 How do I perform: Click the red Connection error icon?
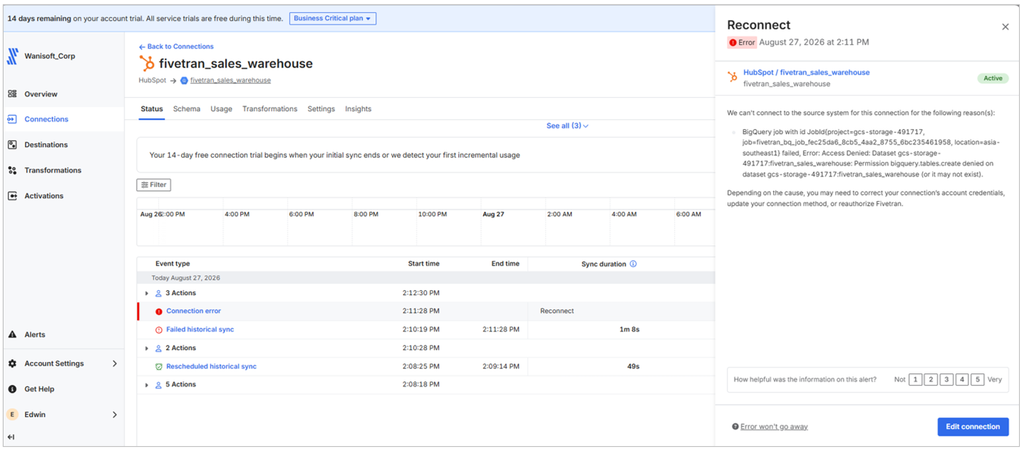click(x=159, y=311)
